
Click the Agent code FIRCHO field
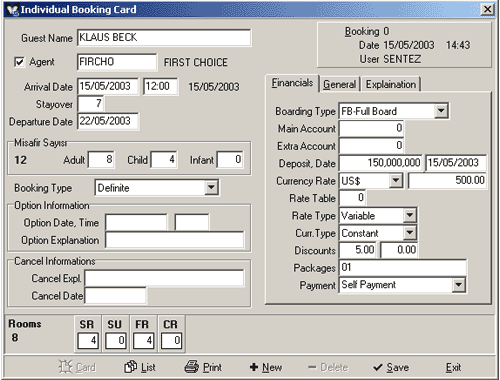[117, 62]
